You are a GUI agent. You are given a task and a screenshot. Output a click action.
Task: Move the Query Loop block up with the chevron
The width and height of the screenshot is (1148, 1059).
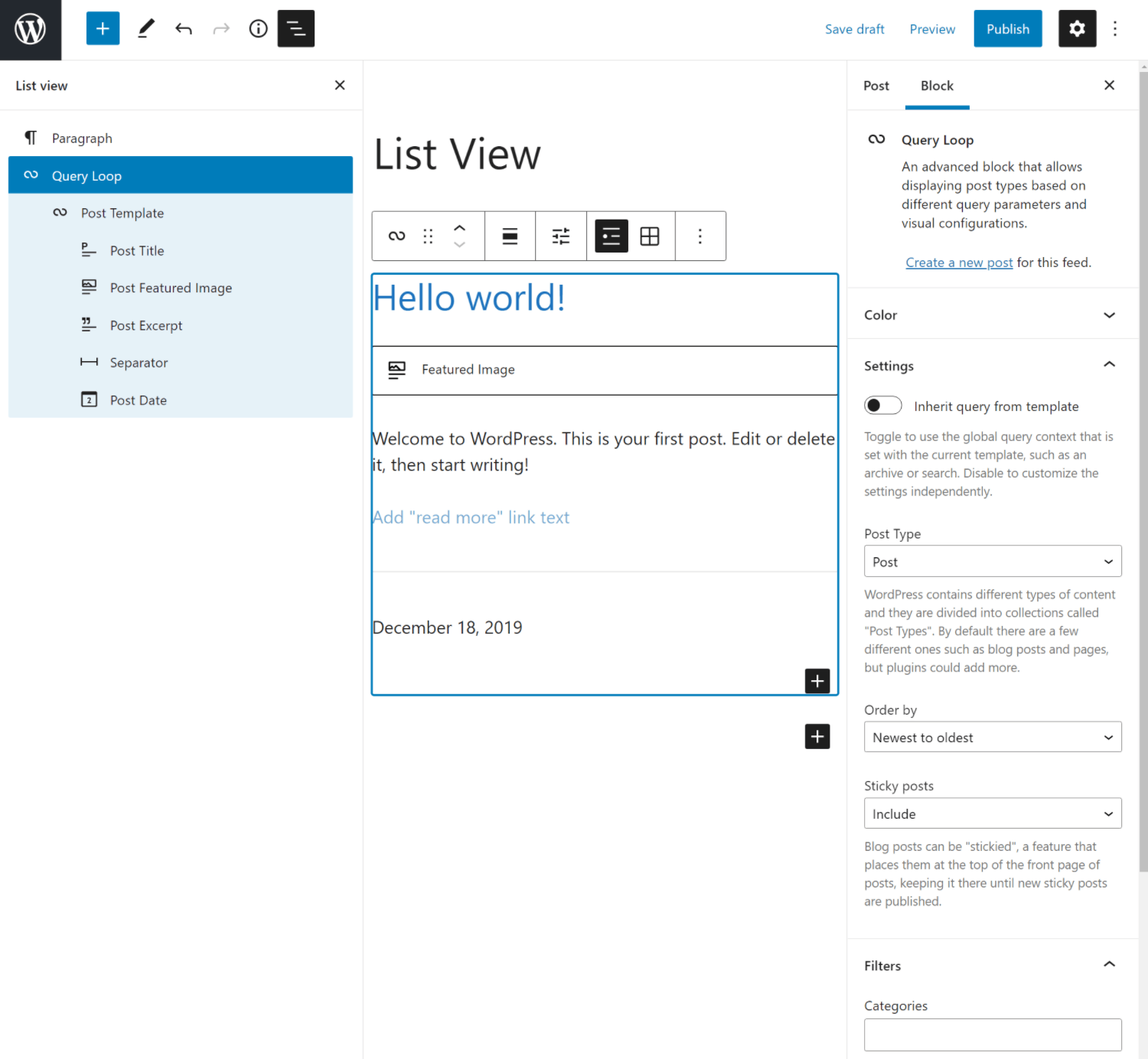coord(459,227)
